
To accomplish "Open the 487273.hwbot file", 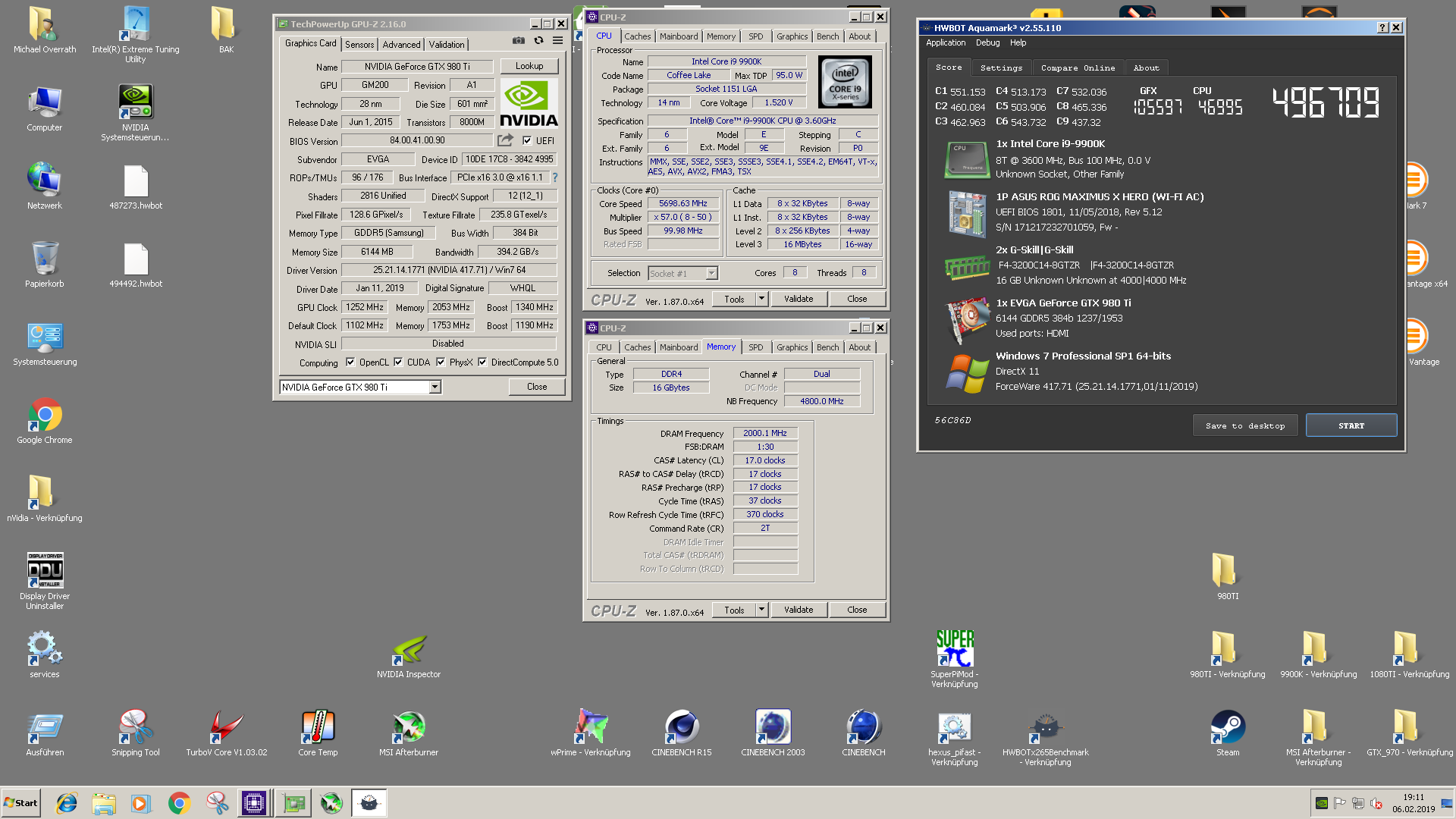I will coord(136,187).
